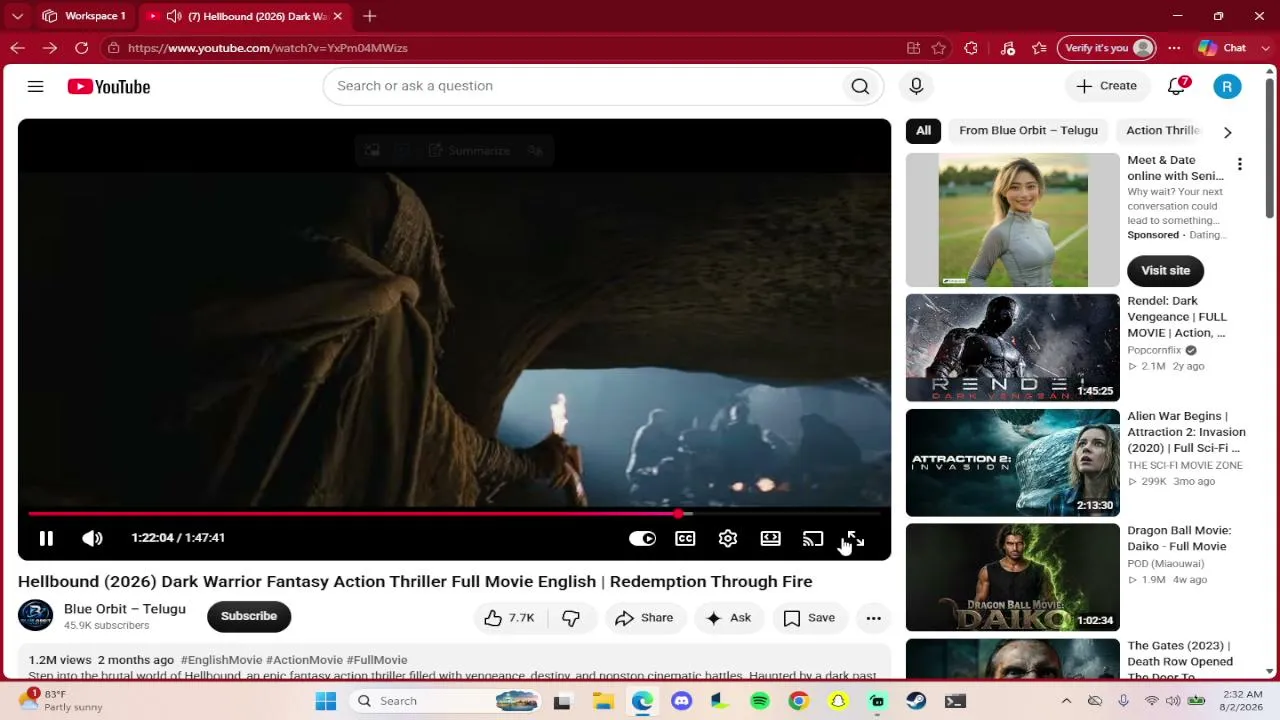Open 'The Gates (2023)' video title
1280x720 pixels.
tap(1180, 661)
